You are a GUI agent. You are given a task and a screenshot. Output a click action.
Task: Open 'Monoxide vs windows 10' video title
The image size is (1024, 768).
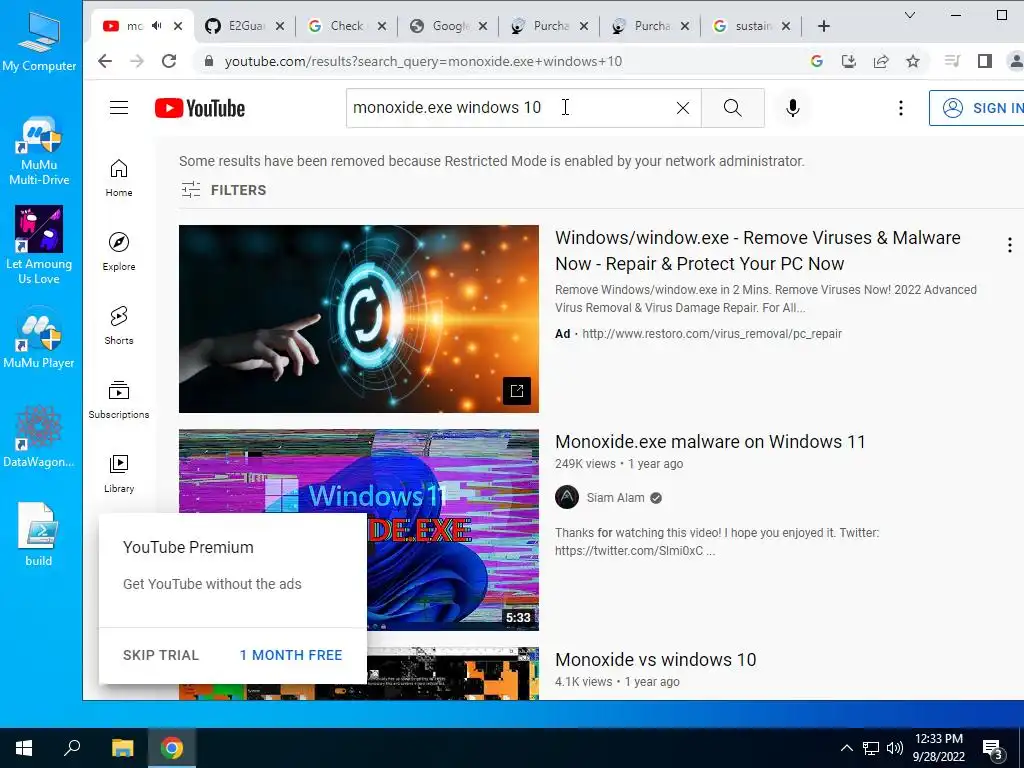(656, 660)
